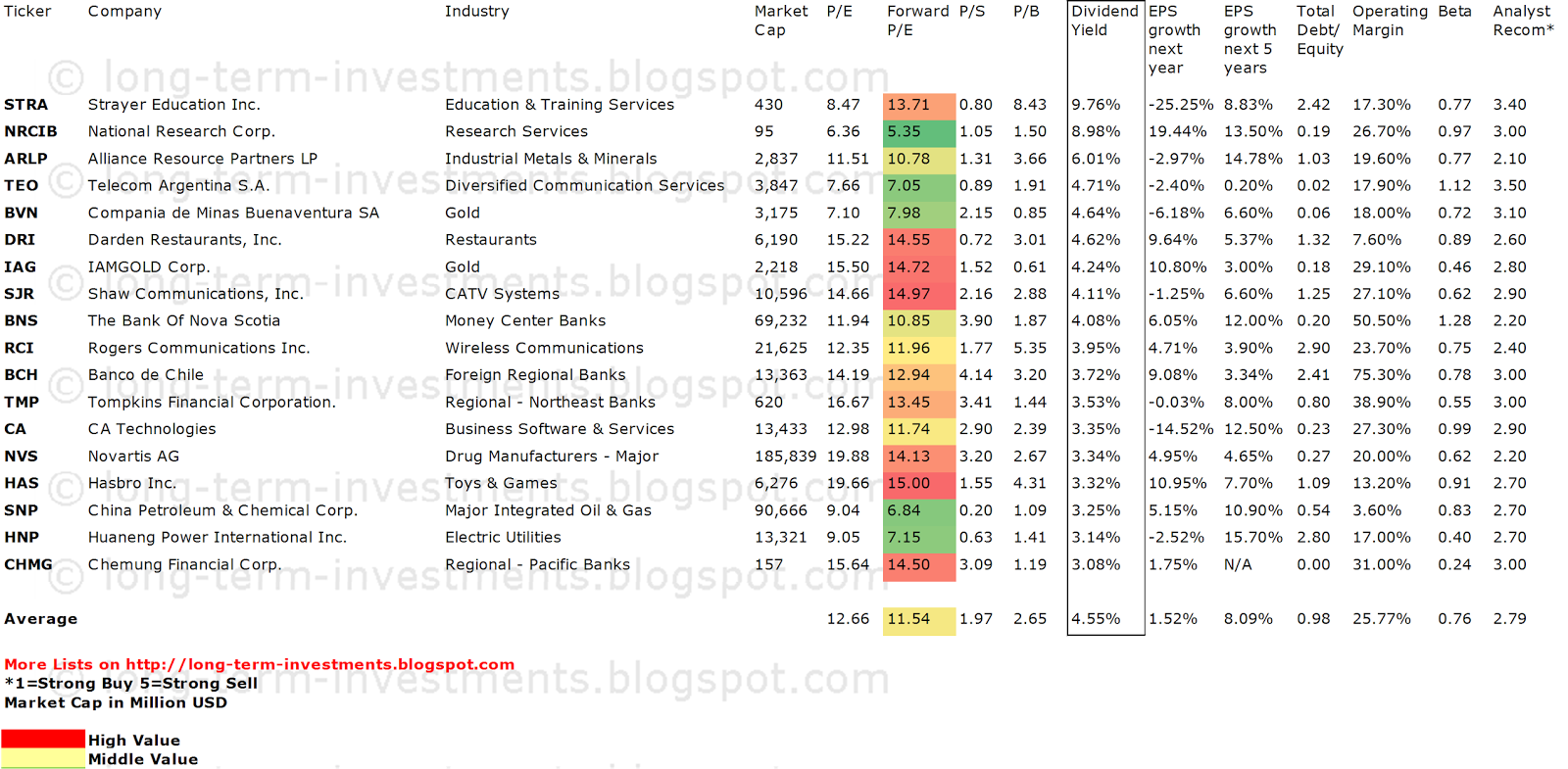Click Banco de Chile P/S 4.14
The width and height of the screenshot is (1568, 769).
pos(975,375)
